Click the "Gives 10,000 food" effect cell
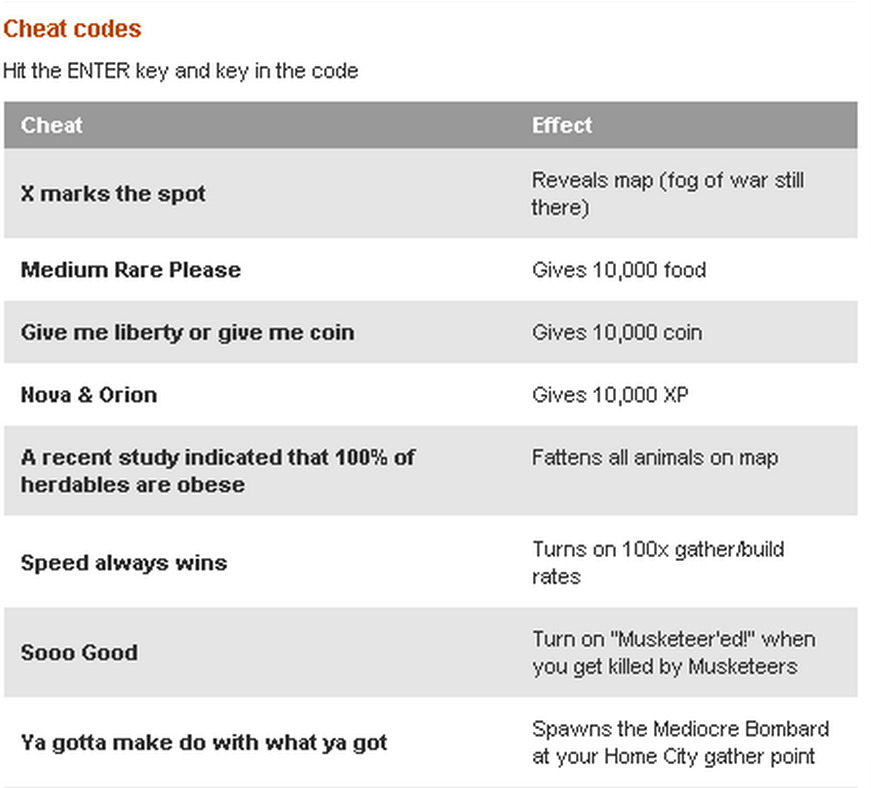Screen dimensions: 871x788 (619, 270)
